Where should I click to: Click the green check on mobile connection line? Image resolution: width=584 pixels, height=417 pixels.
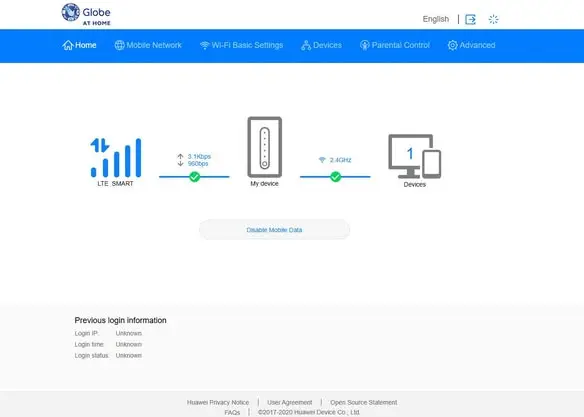[194, 176]
